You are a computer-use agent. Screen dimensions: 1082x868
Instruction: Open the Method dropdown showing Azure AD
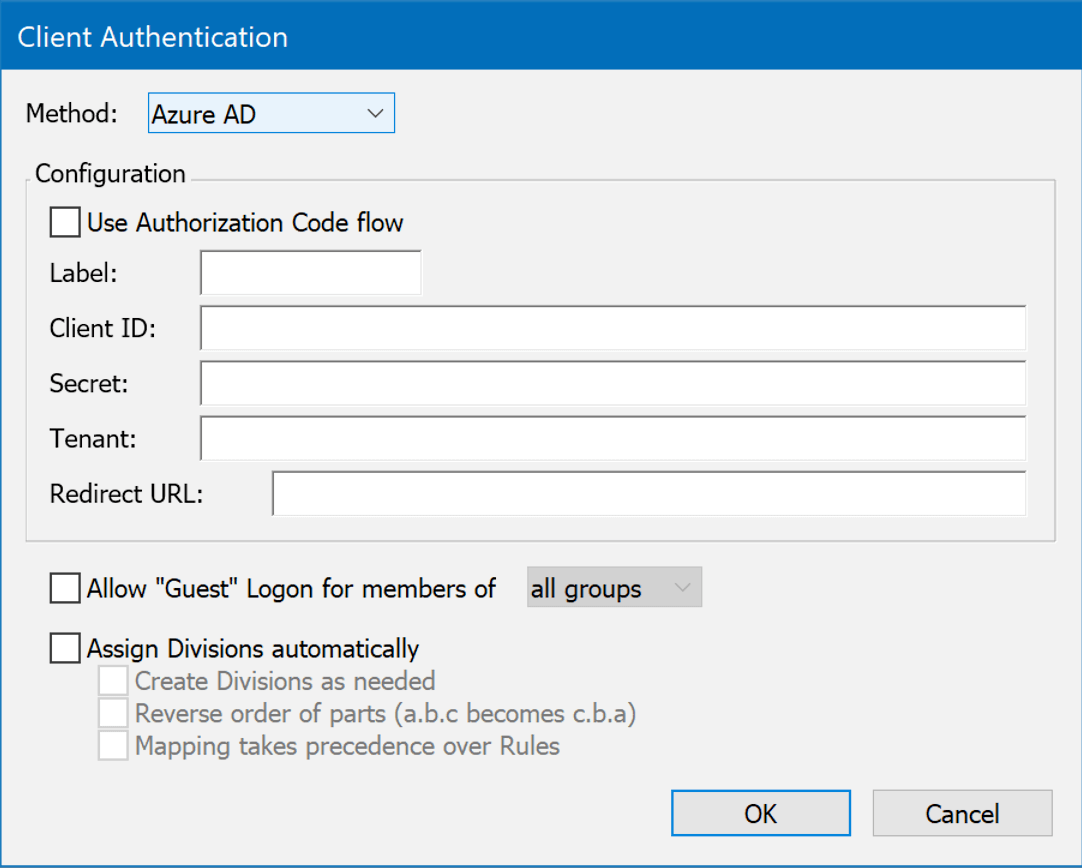271,114
